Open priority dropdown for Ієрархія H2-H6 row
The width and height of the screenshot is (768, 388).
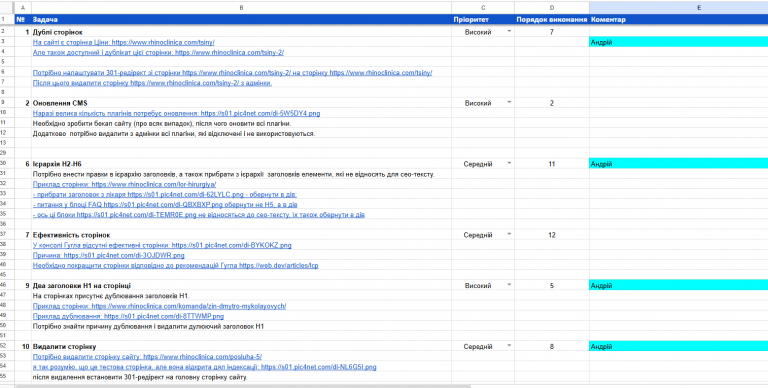tap(509, 164)
